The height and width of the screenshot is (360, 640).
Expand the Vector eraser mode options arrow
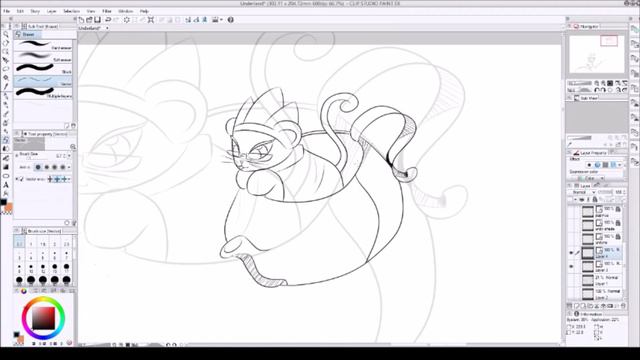(x=69, y=179)
